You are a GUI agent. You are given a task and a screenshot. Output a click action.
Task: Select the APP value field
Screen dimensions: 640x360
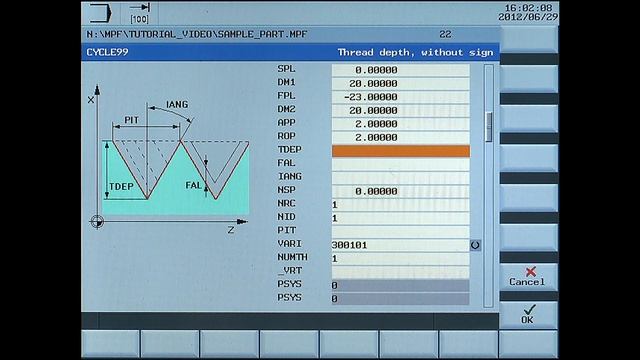pyautogui.click(x=400, y=124)
